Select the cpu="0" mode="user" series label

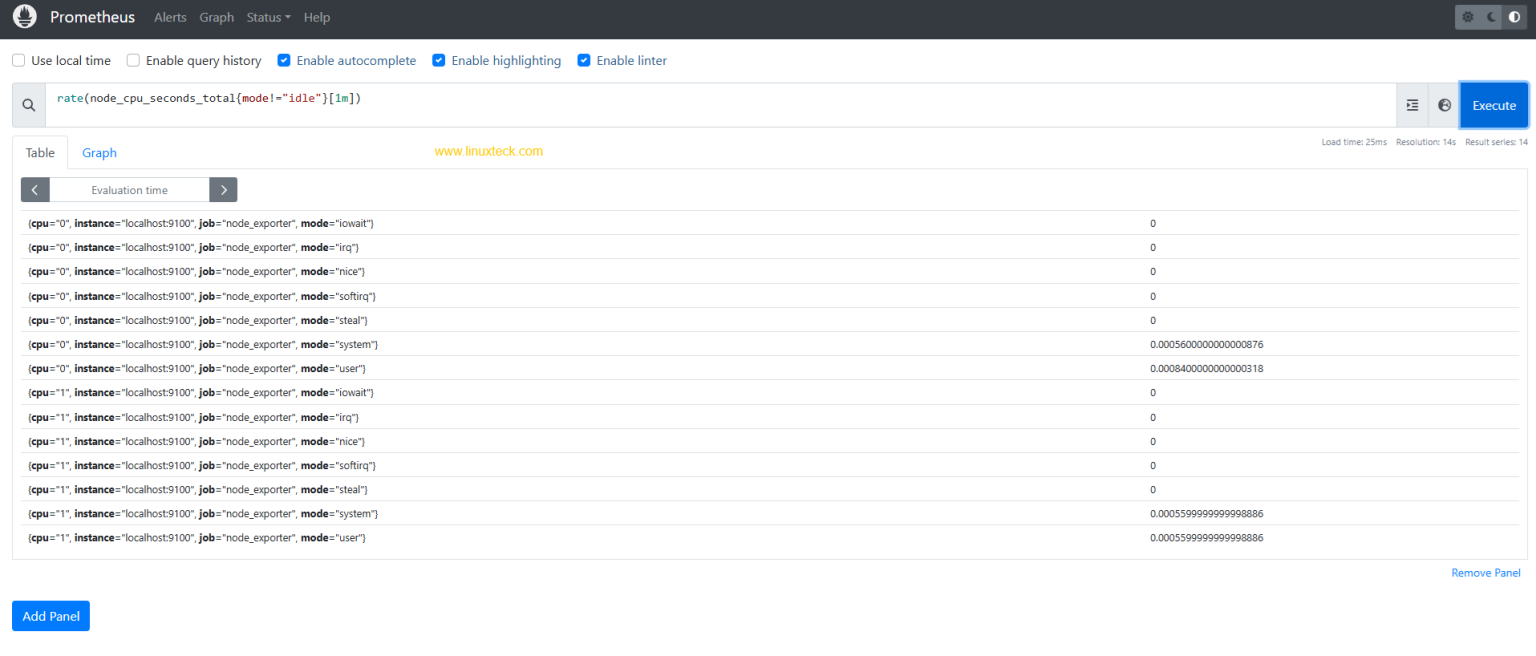[x=197, y=369]
